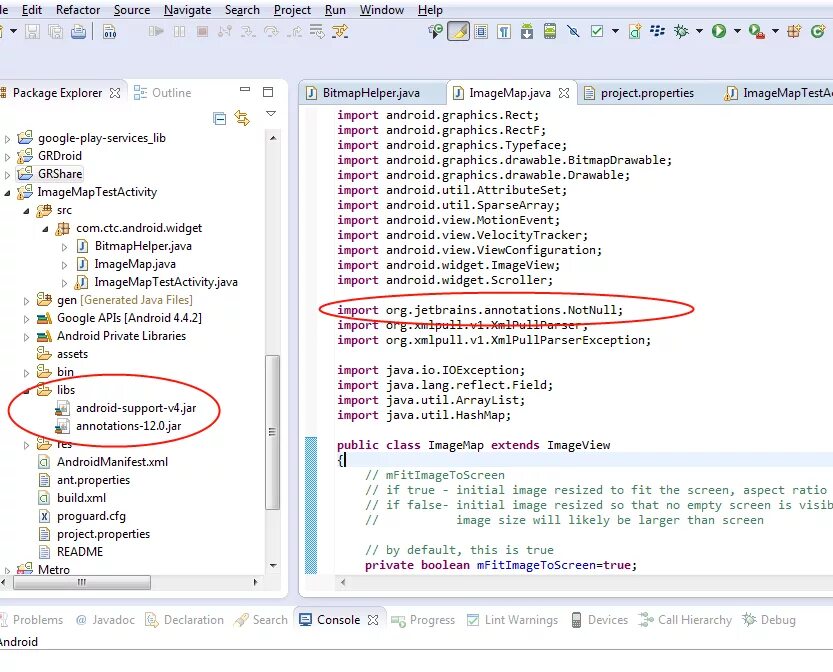
Task: Click the New Android project wizard icon
Action: (x=635, y=31)
